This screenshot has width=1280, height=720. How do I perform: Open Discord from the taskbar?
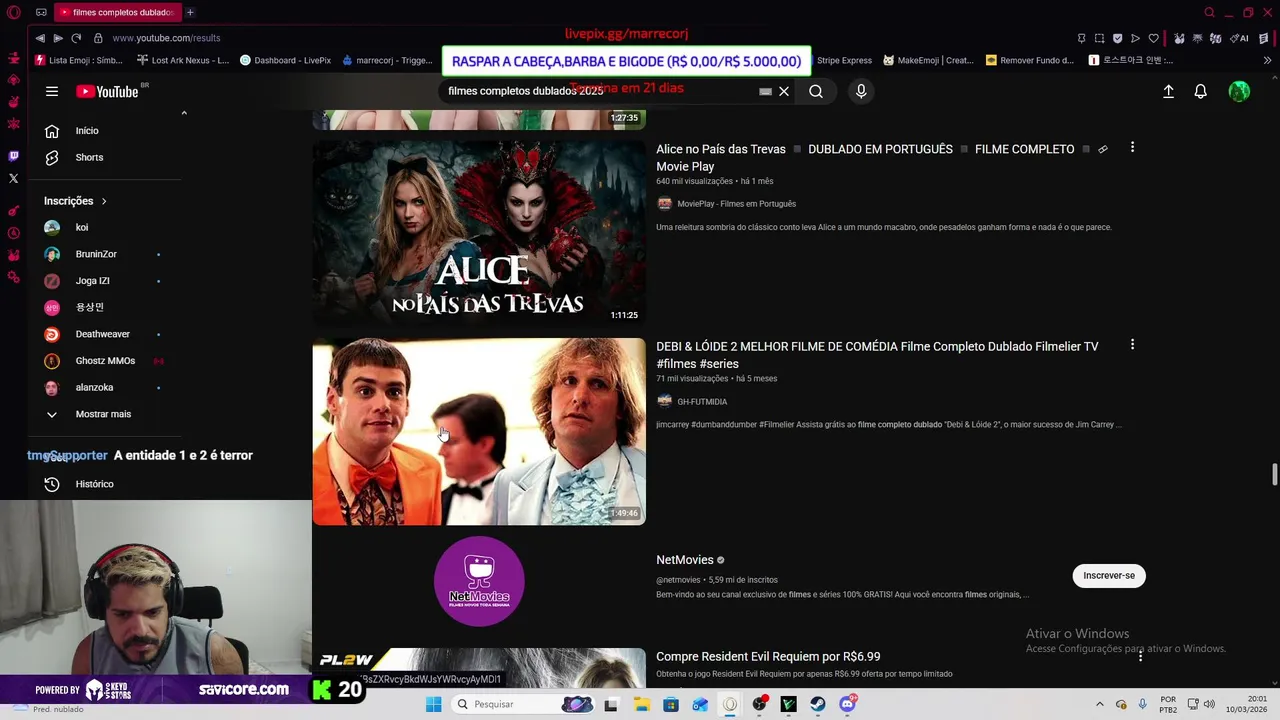tap(848, 704)
